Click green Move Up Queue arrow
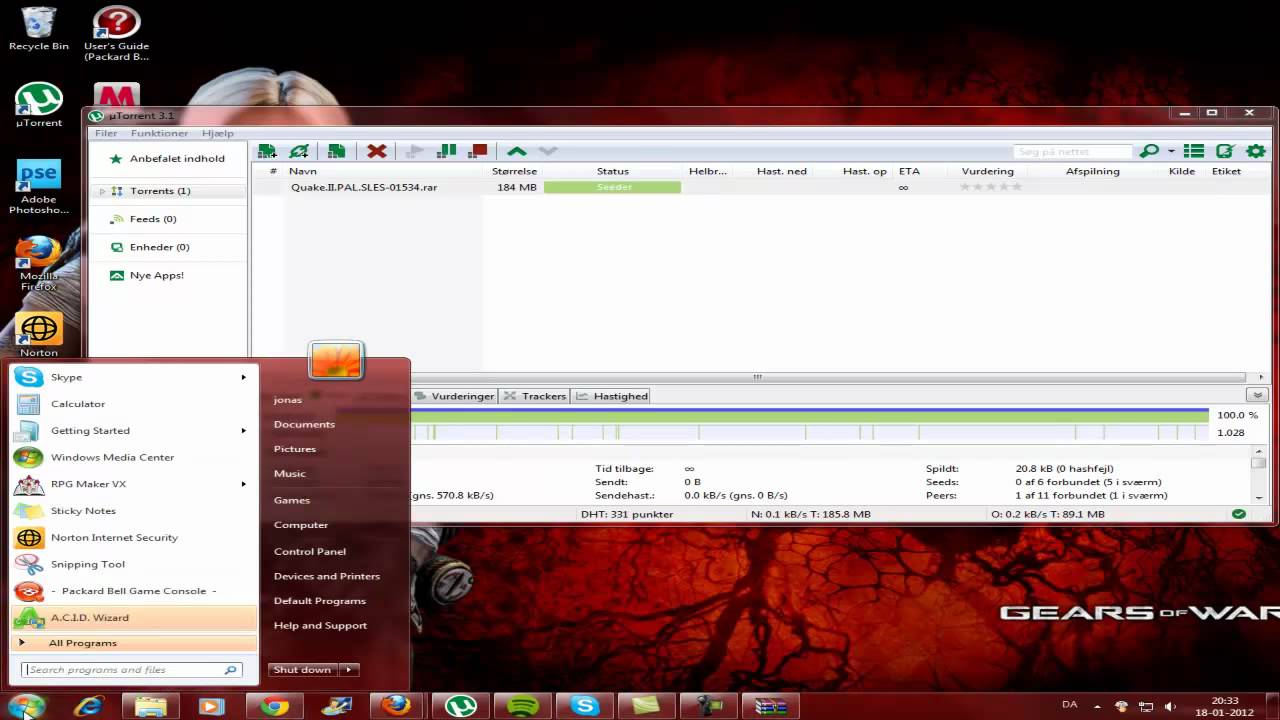Image resolution: width=1280 pixels, height=720 pixels. 516,151
